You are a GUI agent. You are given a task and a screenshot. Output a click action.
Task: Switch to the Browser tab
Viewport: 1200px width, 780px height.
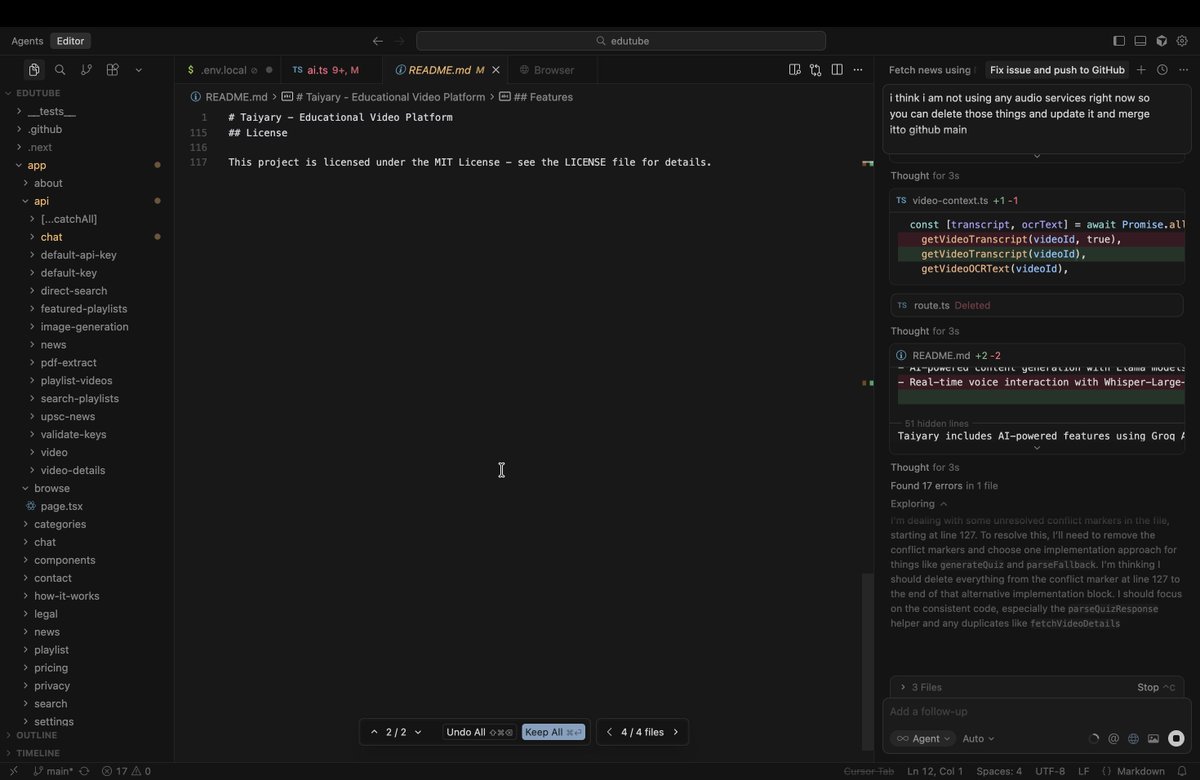pos(552,70)
